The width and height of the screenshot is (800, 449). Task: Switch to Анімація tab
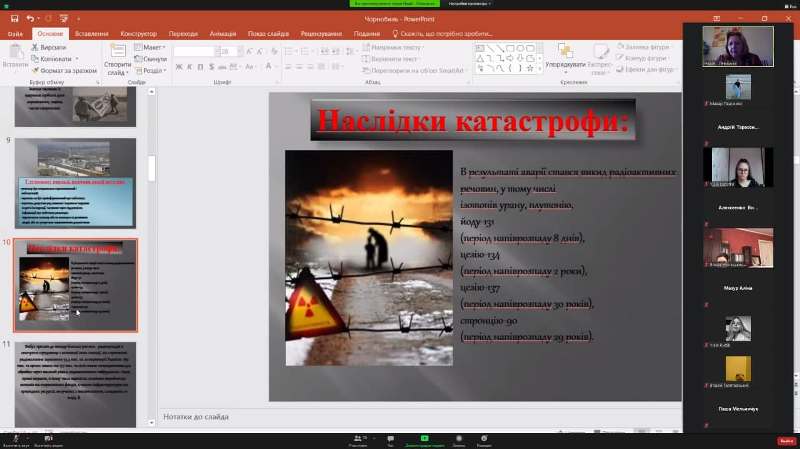222,34
